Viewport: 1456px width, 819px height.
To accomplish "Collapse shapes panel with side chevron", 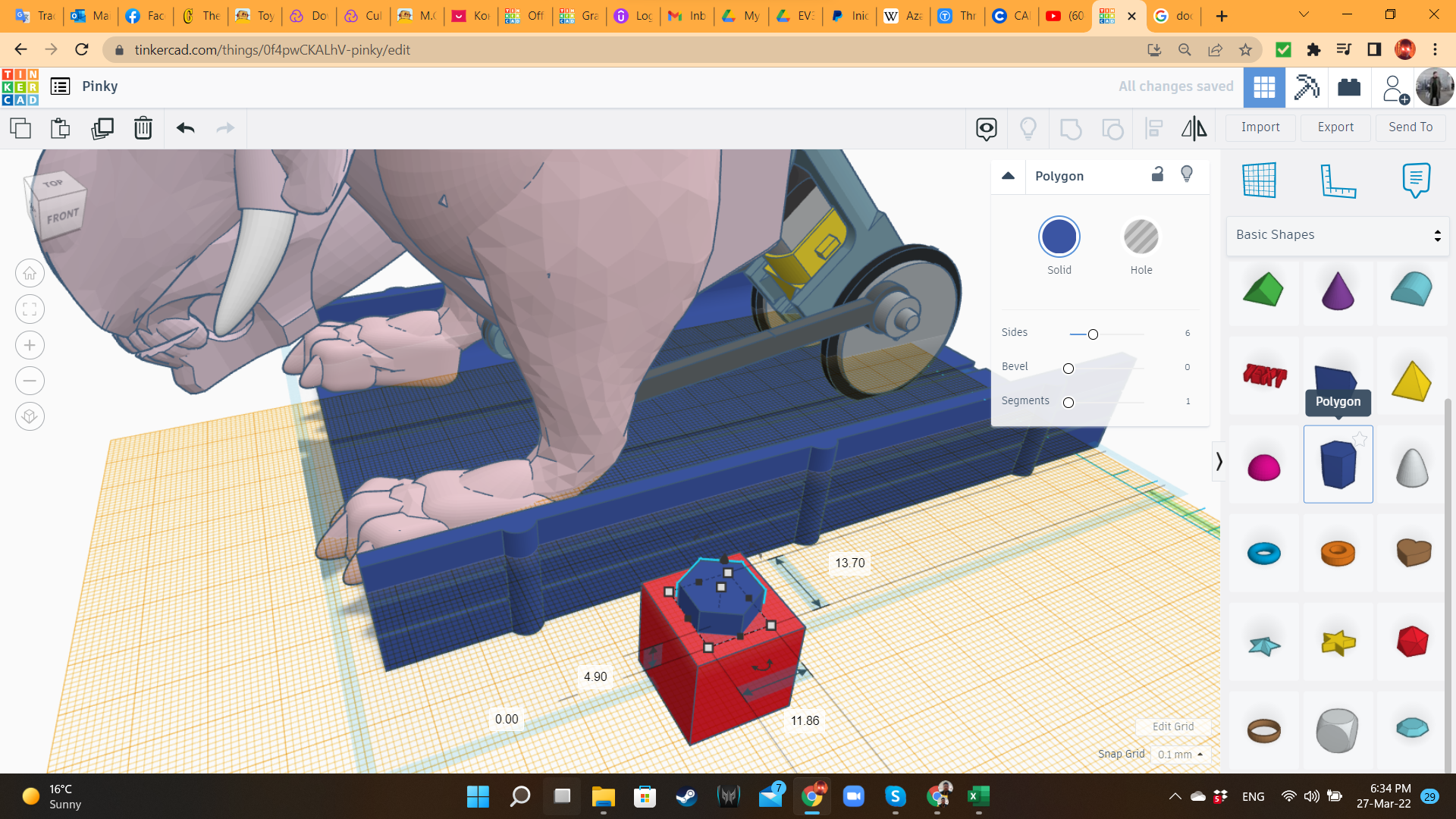I will 1219,461.
